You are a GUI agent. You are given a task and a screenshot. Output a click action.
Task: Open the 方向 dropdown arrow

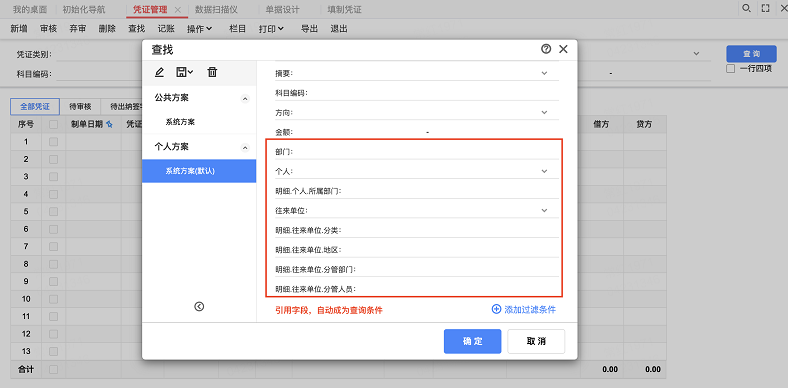click(x=544, y=112)
